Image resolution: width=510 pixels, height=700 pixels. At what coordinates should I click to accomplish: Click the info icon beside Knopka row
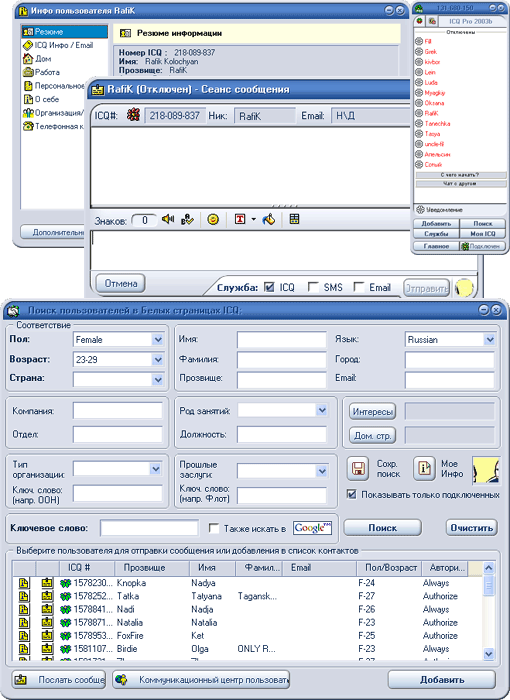(23, 583)
